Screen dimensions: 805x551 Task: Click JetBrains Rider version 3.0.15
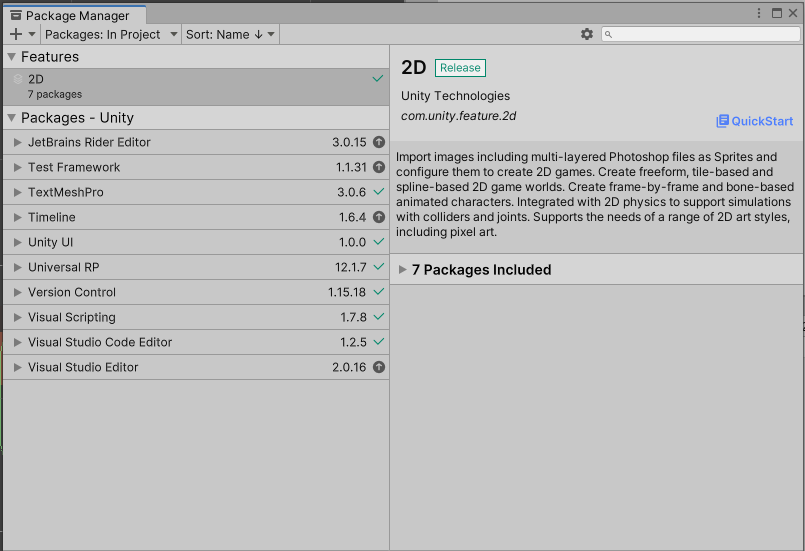[x=349, y=142]
